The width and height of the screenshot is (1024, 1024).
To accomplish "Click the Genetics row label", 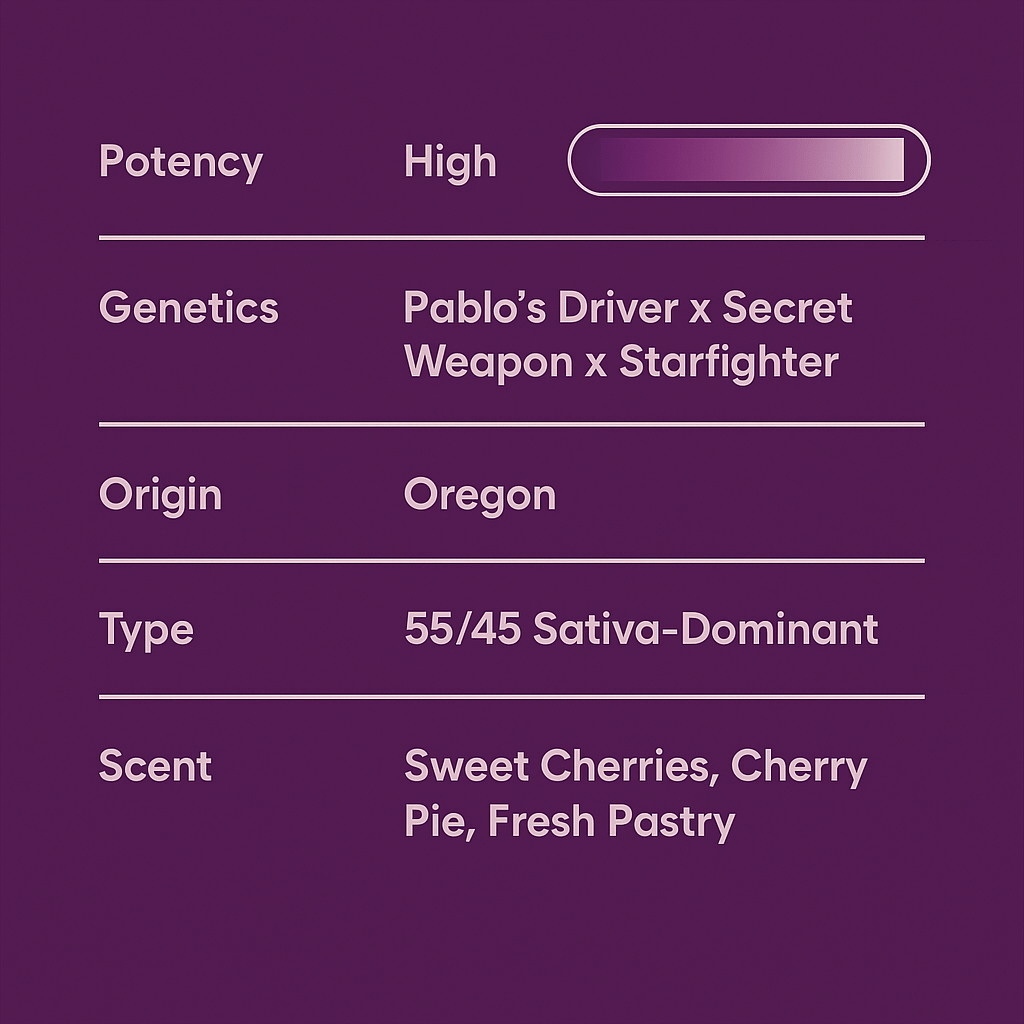I will pyautogui.click(x=189, y=308).
